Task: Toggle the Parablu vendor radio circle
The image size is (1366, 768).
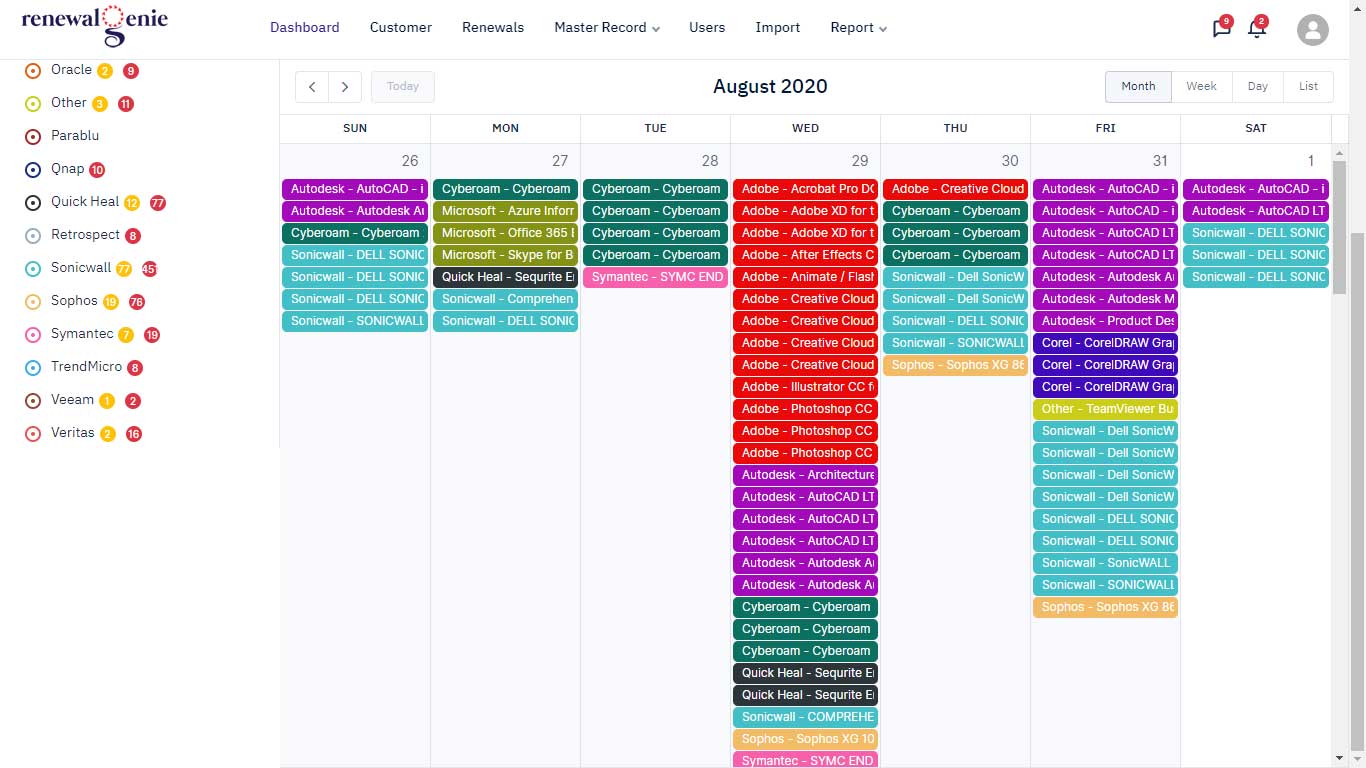Action: (x=32, y=137)
